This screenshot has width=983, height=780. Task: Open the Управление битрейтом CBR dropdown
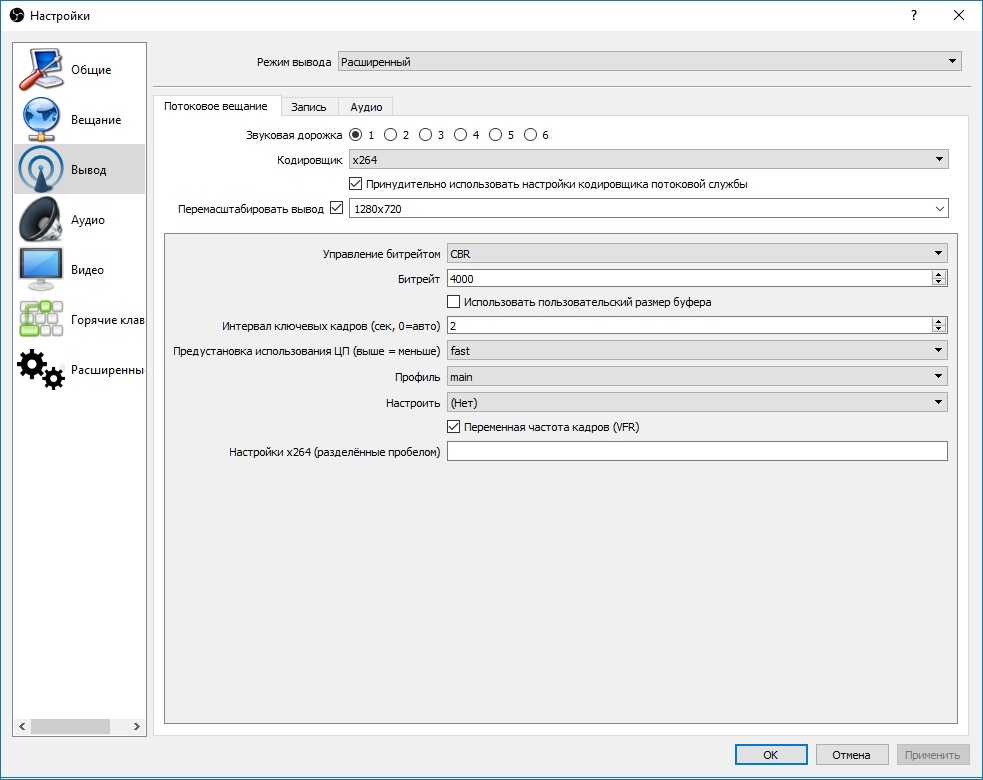(x=697, y=253)
